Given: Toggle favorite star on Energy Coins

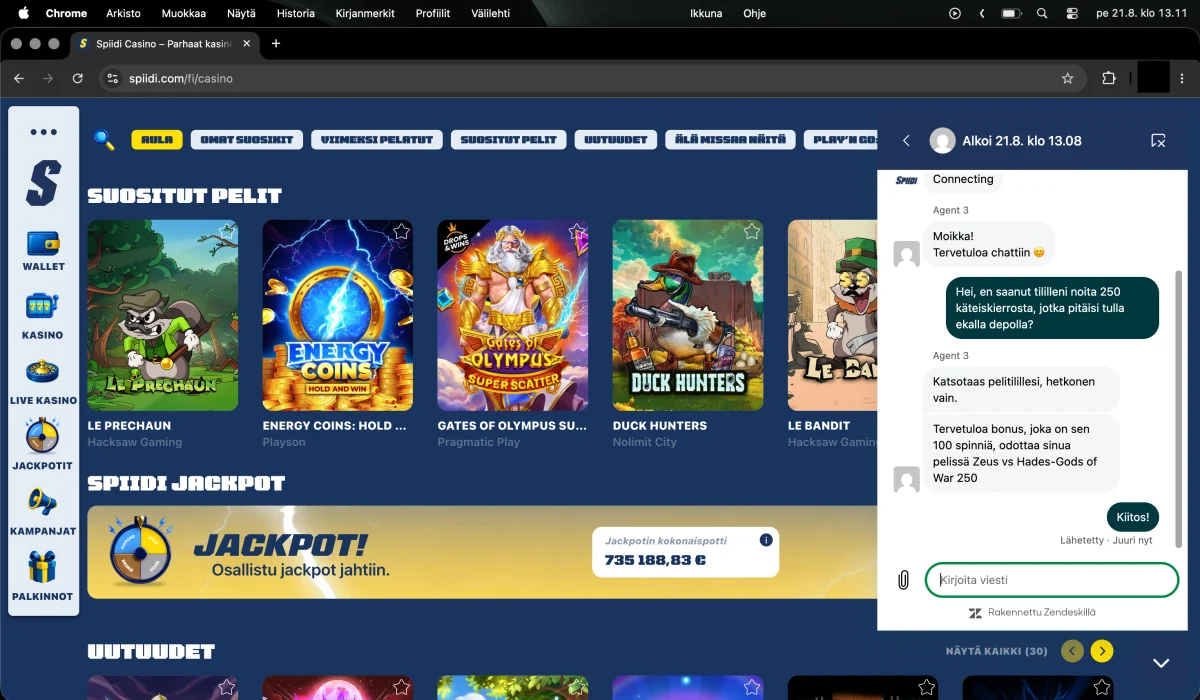Looking at the screenshot, I should (401, 232).
